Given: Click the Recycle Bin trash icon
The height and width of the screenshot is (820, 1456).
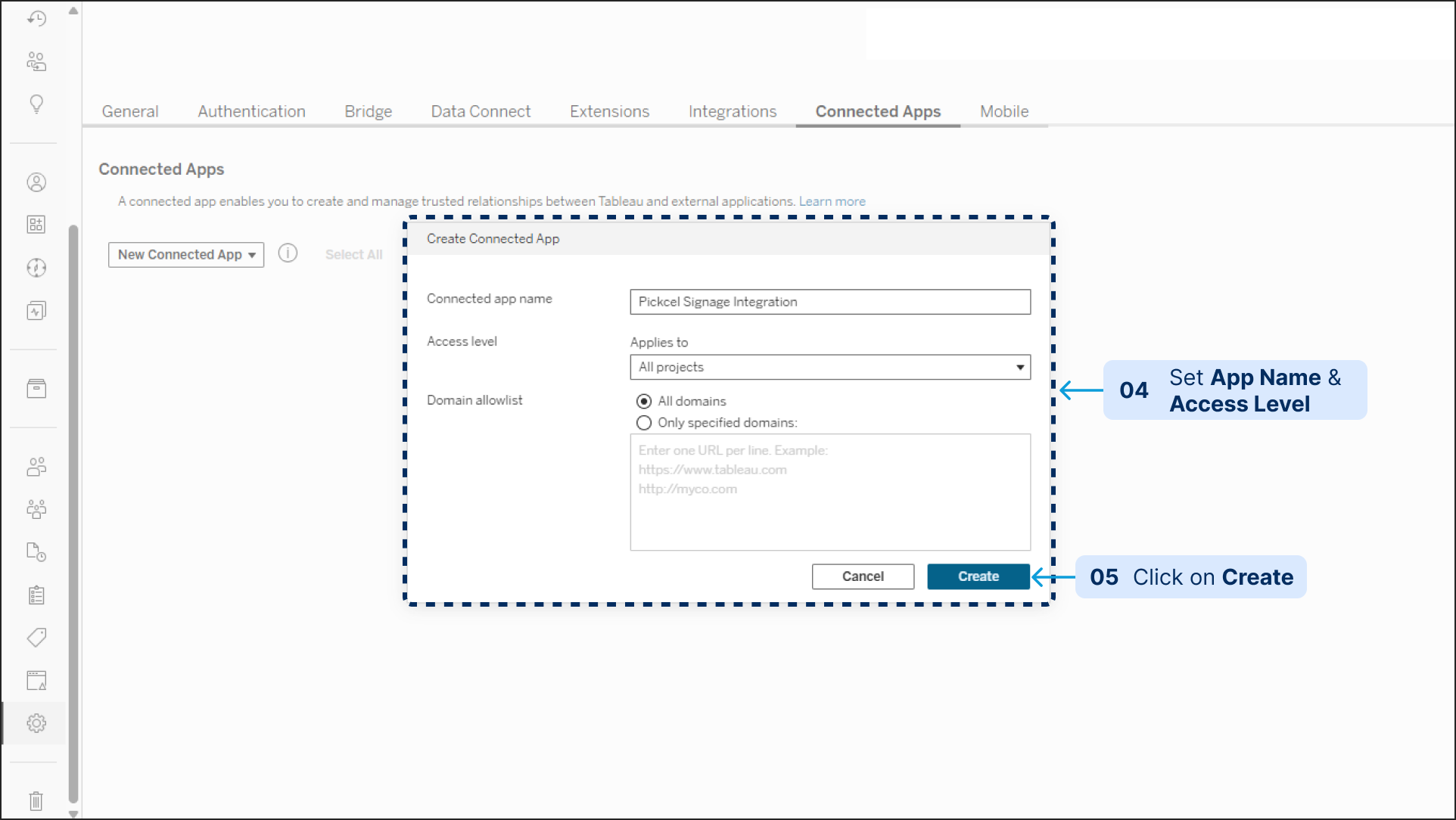Looking at the screenshot, I should point(36,800).
